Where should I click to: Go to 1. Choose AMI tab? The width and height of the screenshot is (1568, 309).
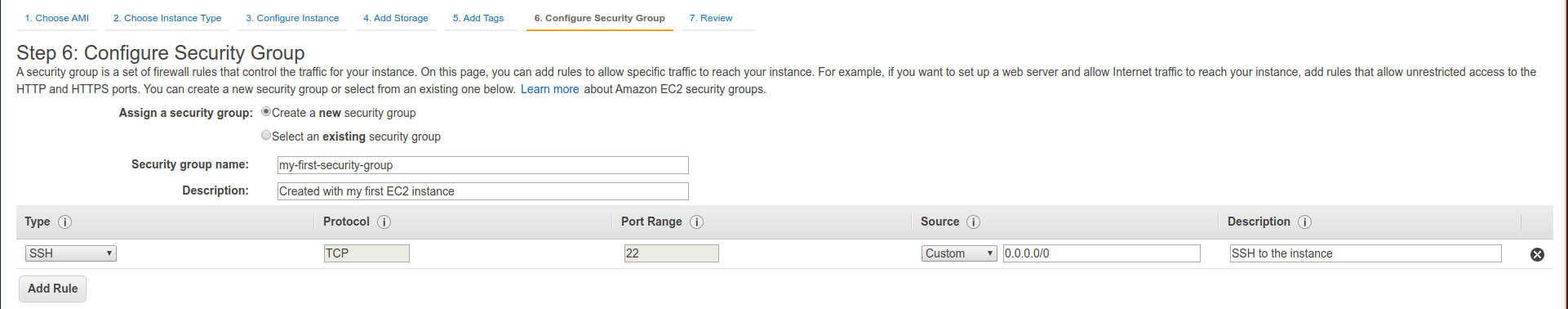pos(57,18)
